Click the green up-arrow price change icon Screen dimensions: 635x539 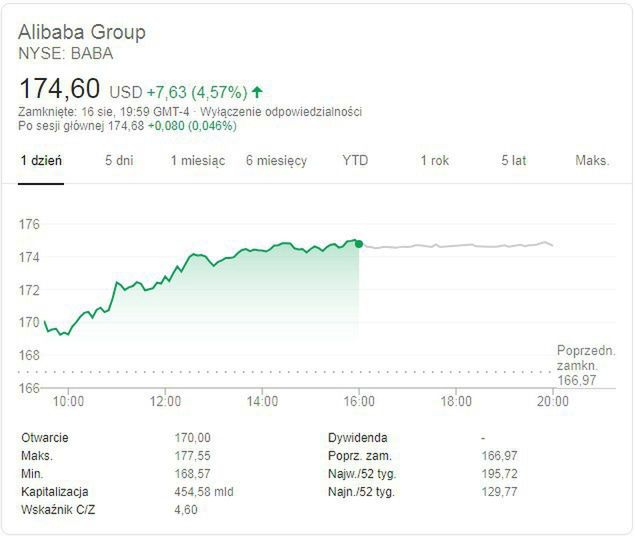[258, 92]
